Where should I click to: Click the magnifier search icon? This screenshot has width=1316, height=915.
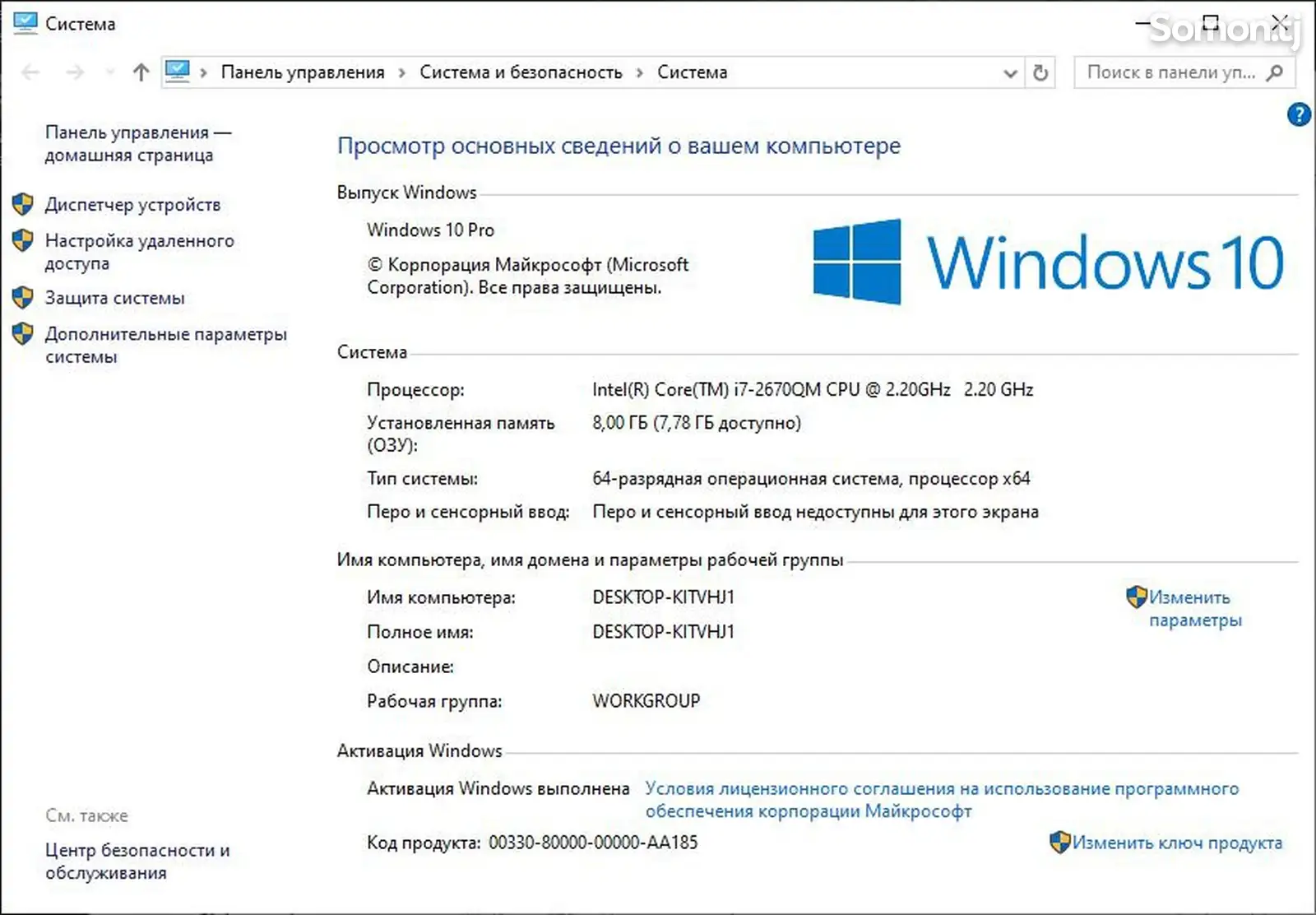click(x=1275, y=72)
